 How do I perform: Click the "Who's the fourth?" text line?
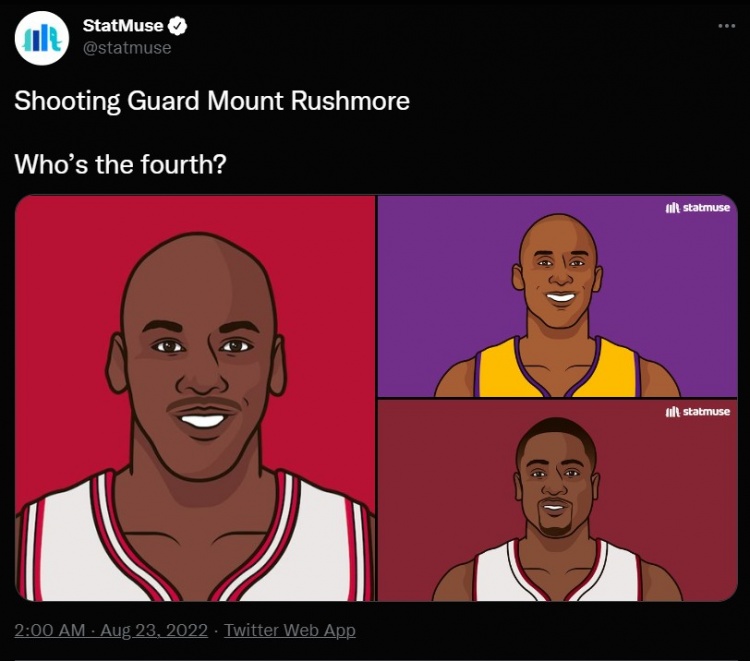point(120,164)
